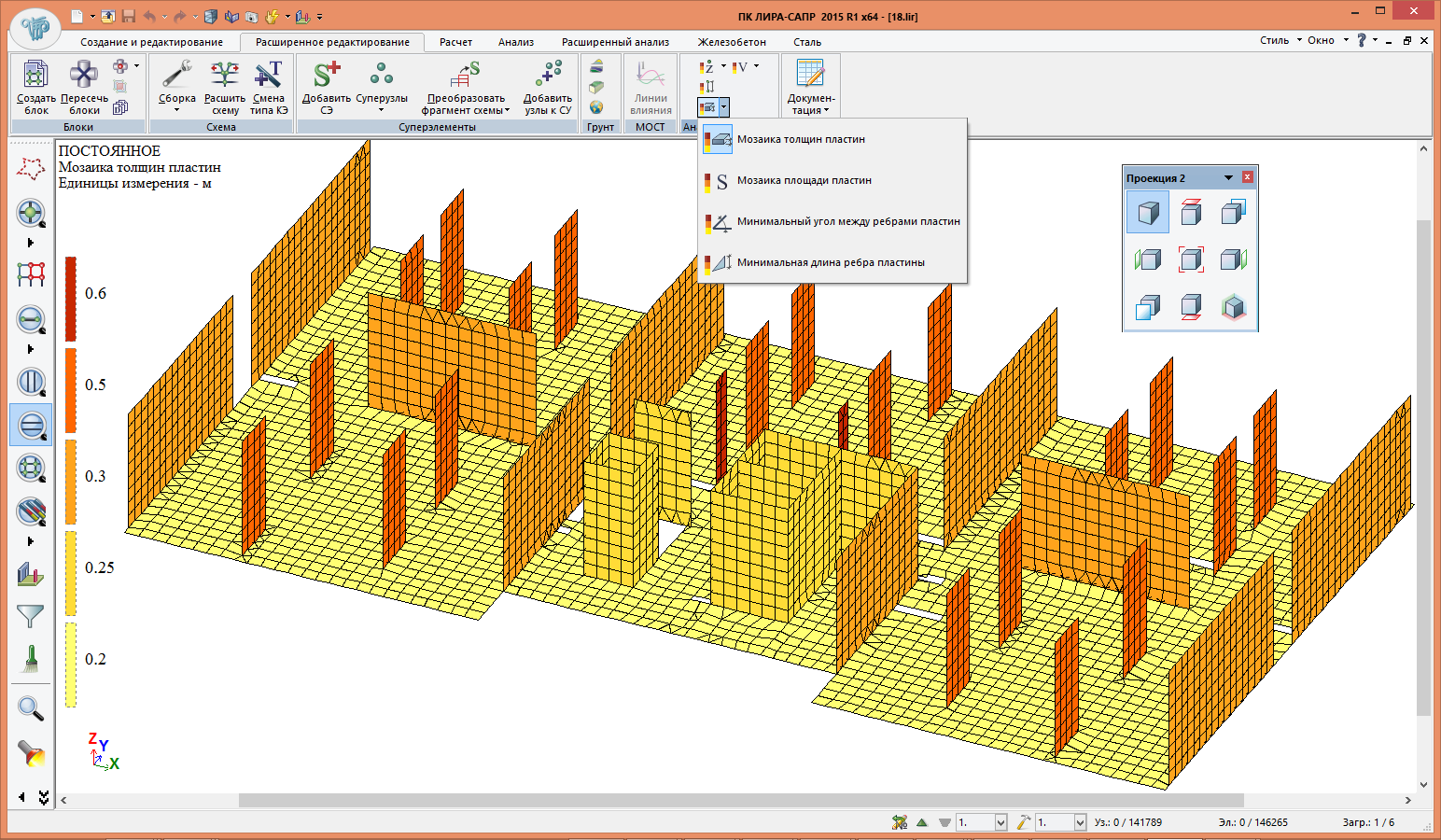Click the 0.6 dark red legend swatch
Image resolution: width=1441 pixels, height=840 pixels.
click(x=71, y=299)
